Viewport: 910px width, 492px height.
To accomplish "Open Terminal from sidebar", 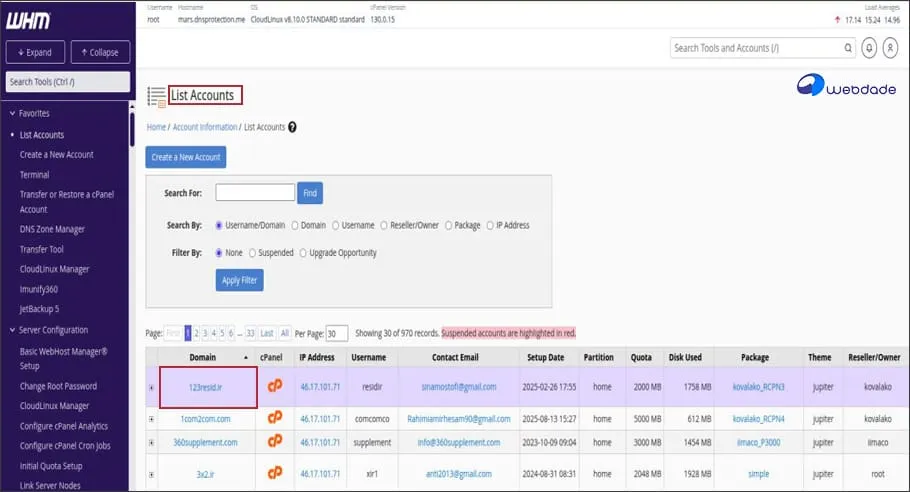I will click(x=34, y=175).
